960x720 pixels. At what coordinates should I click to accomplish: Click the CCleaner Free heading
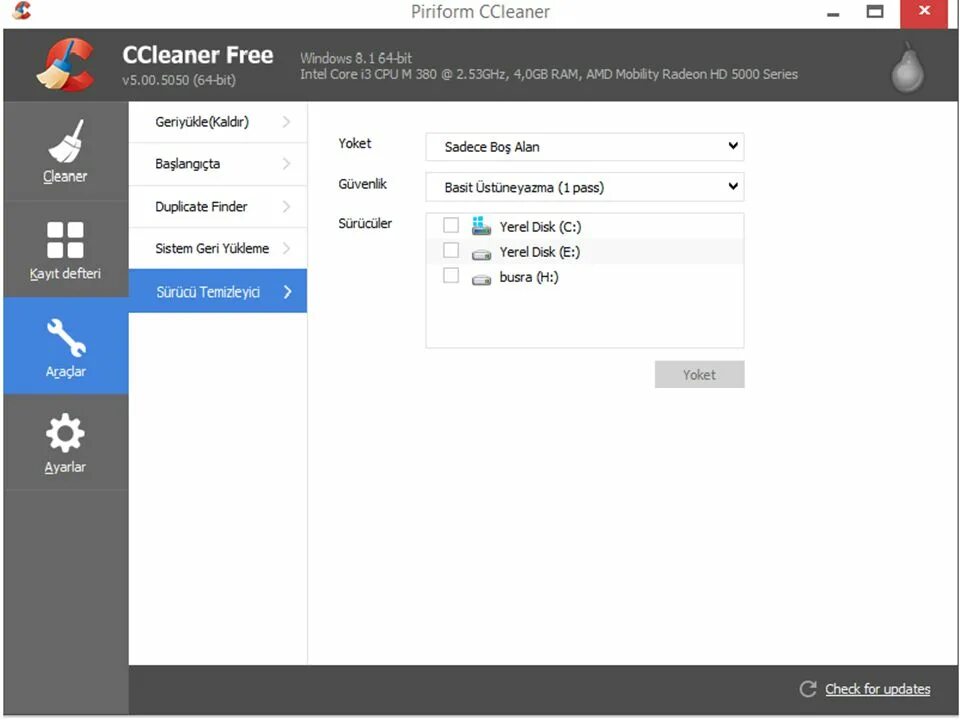(x=198, y=55)
